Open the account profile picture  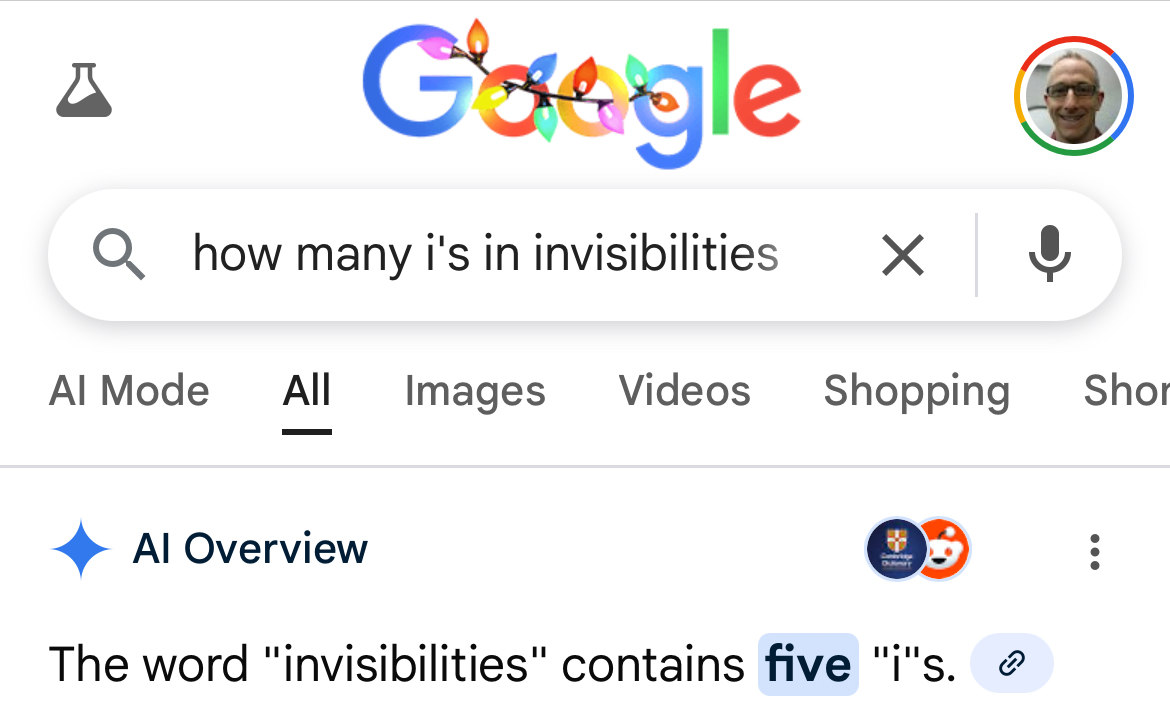pos(1073,96)
